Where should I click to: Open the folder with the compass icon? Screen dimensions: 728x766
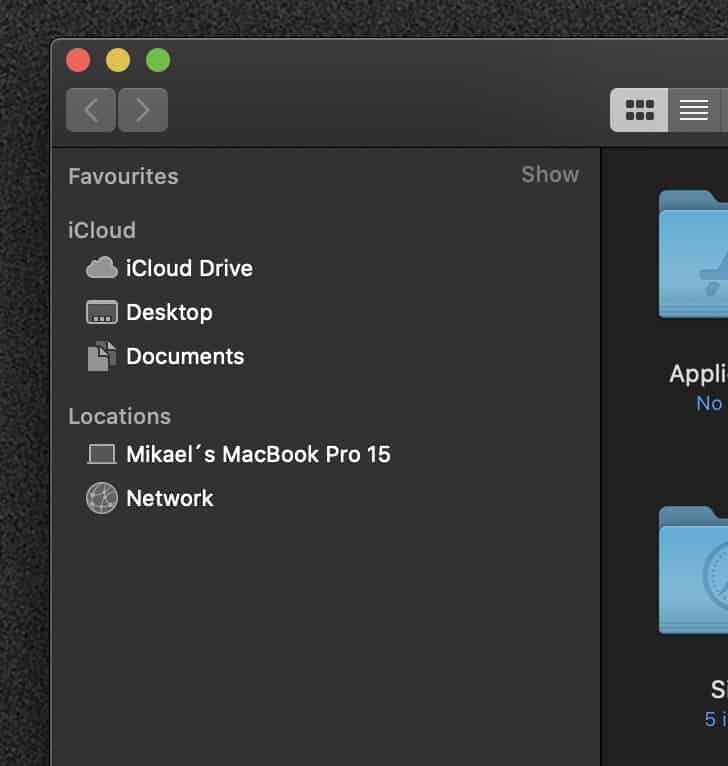[693, 570]
